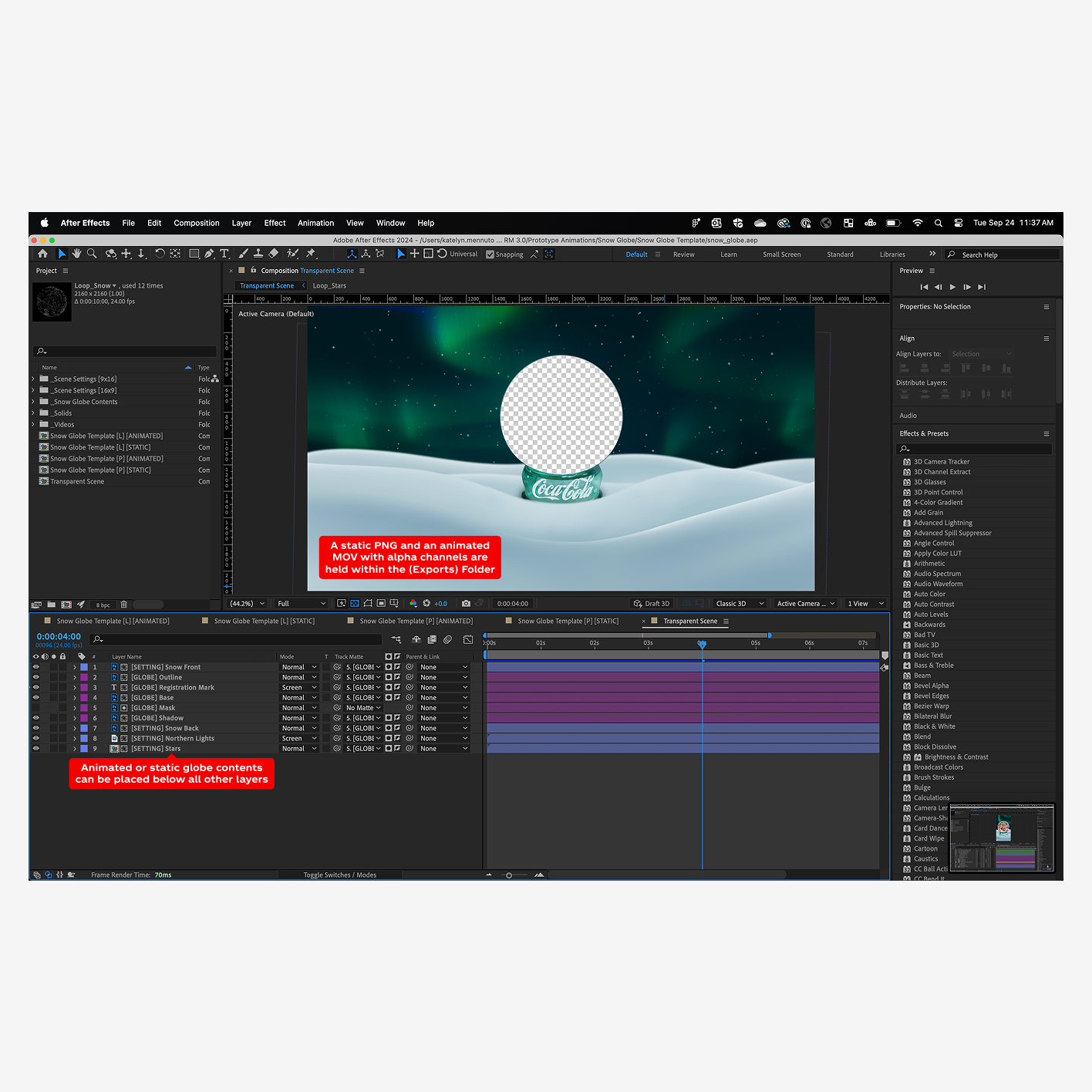Select the Puppet Pin tool

[311, 254]
